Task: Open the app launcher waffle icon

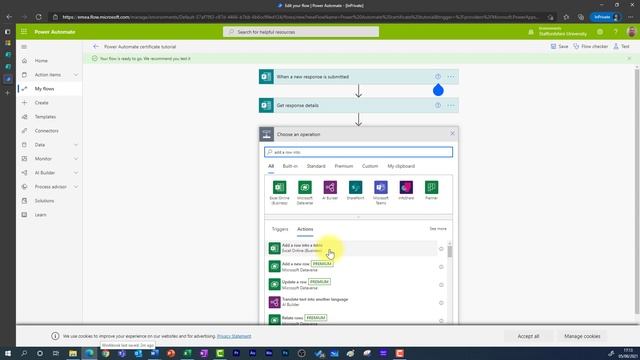Action: point(24,31)
